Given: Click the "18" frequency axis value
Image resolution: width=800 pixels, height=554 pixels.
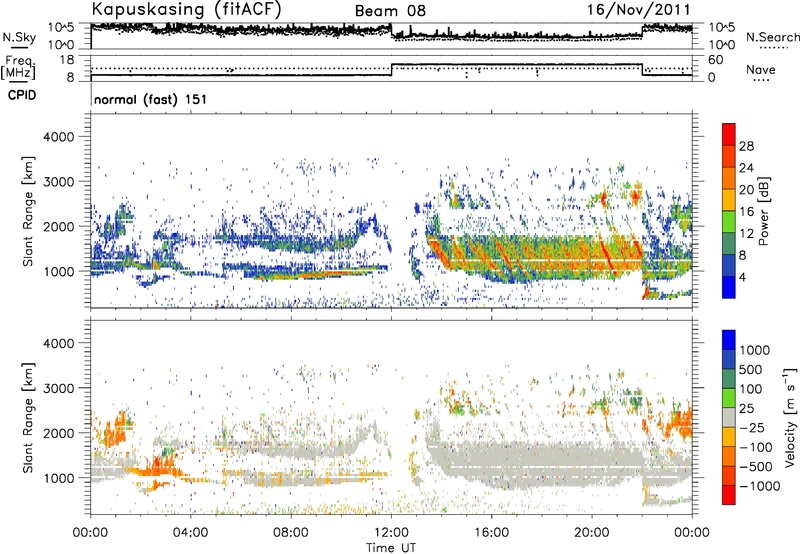Looking at the screenshot, I should click(67, 60).
